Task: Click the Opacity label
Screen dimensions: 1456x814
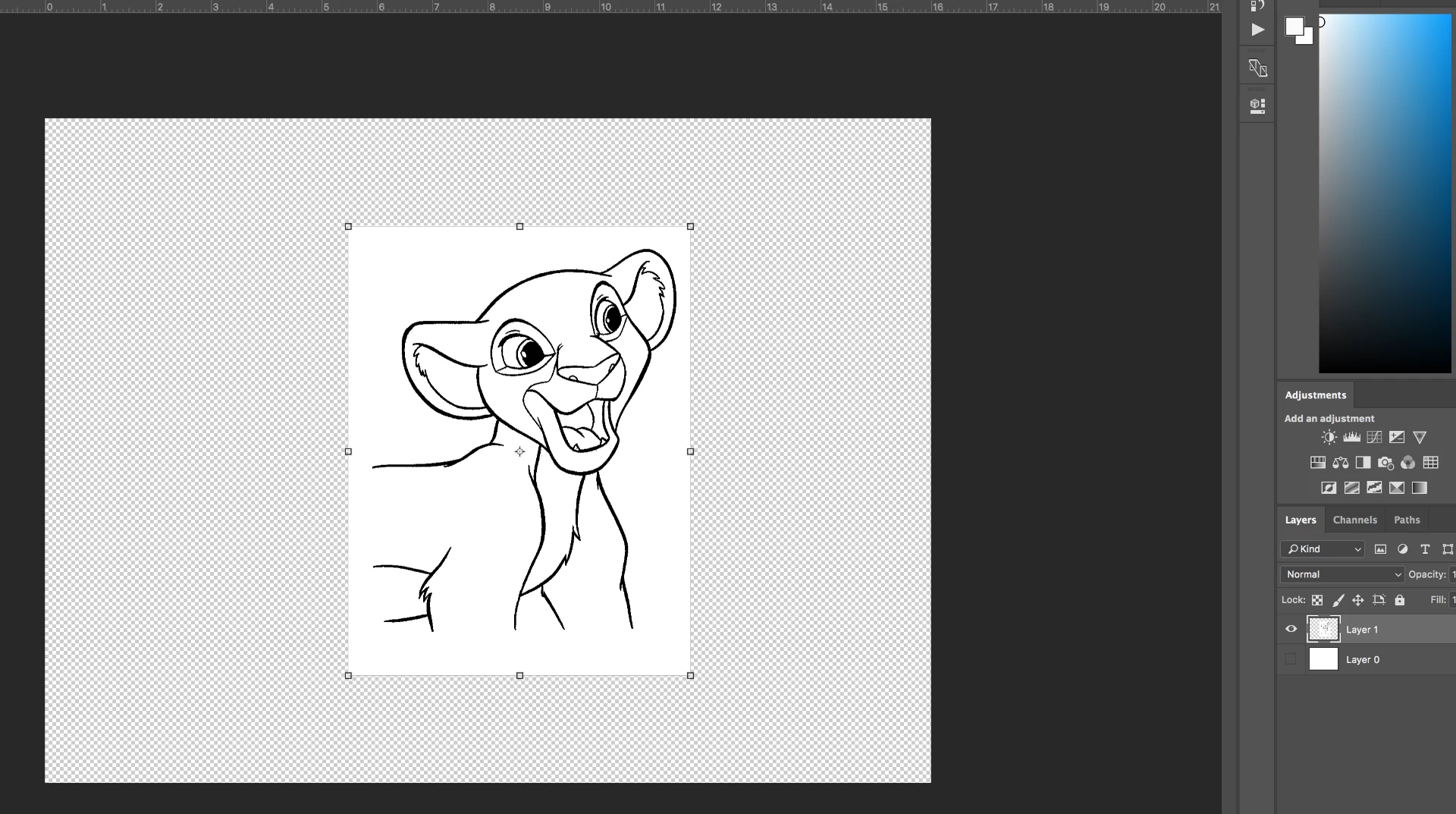Action: tap(1427, 574)
